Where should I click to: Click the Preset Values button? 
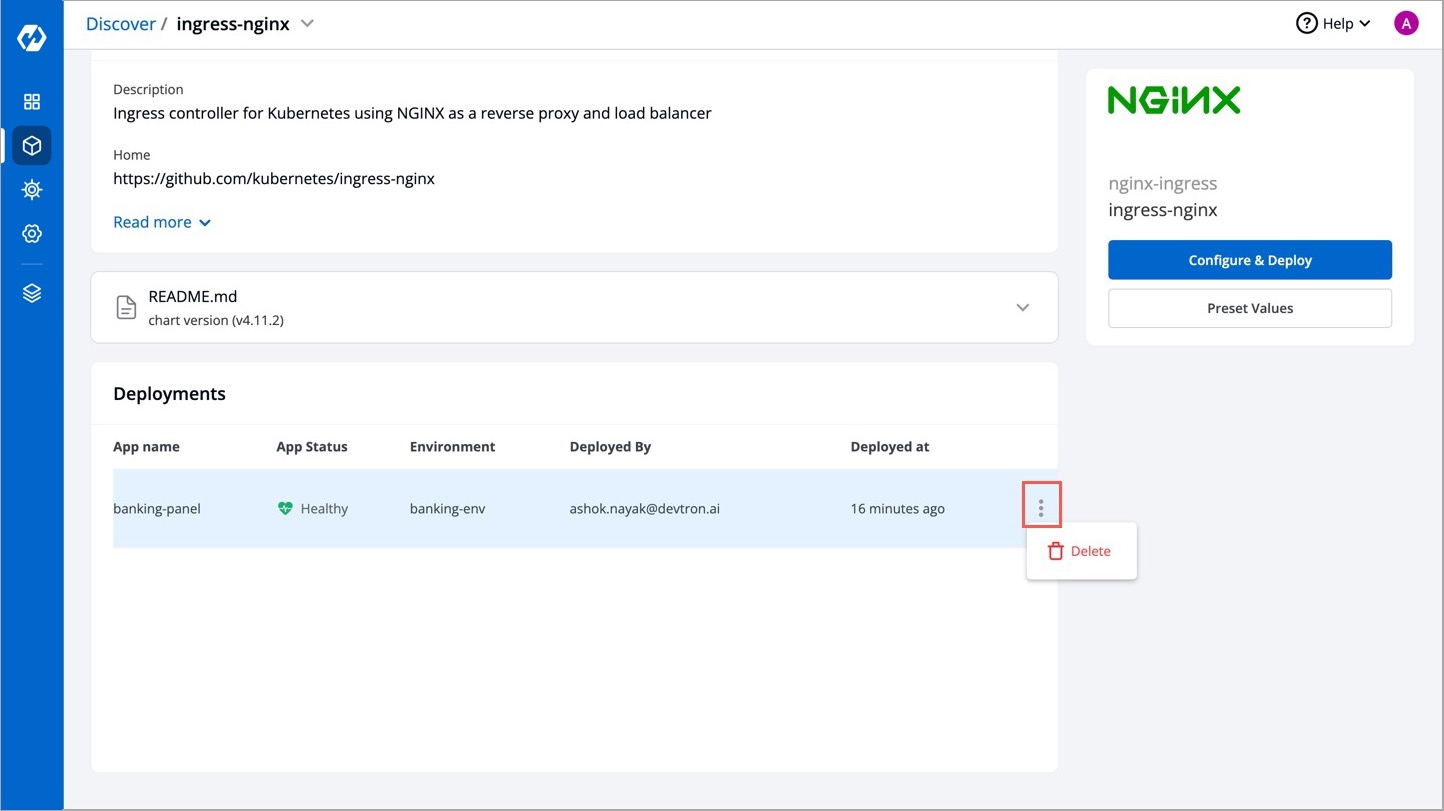tap(1250, 308)
